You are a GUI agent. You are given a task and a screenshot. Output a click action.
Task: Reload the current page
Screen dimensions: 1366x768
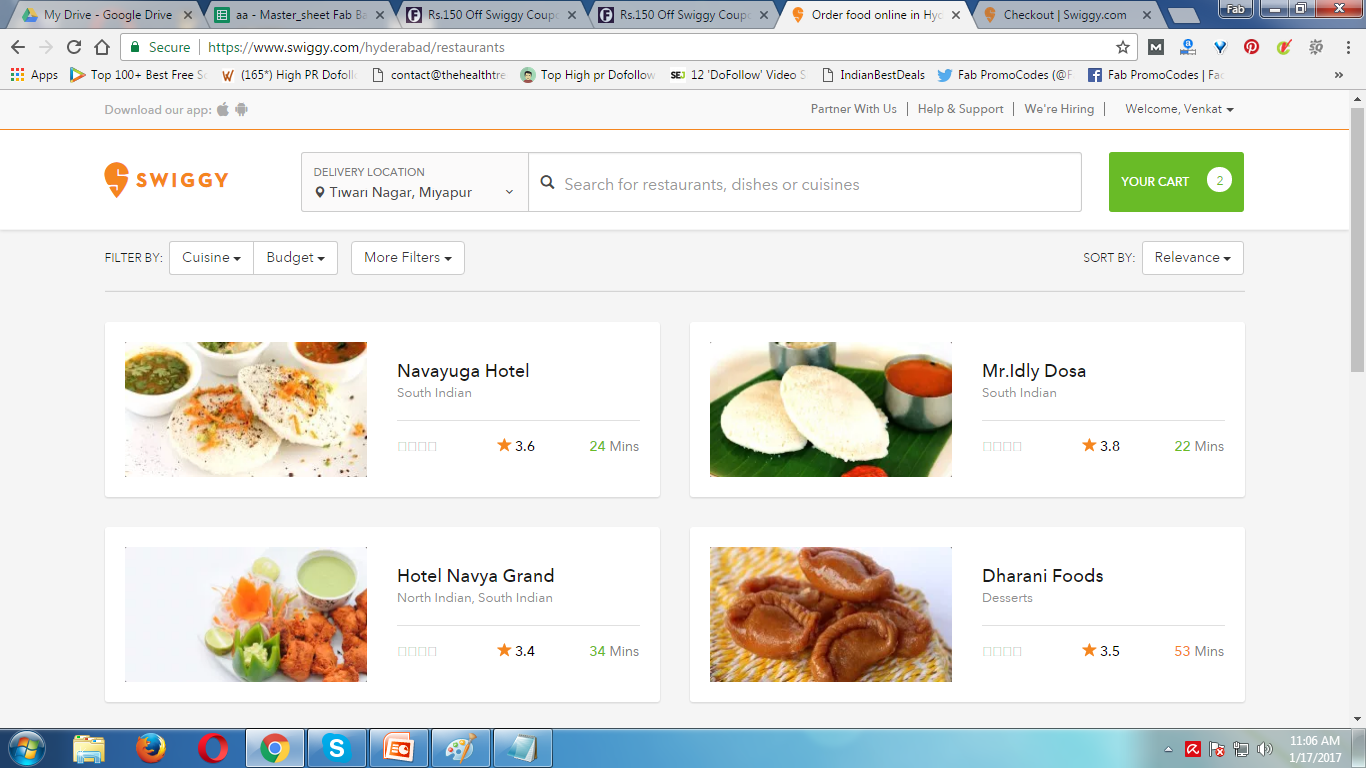tap(74, 47)
